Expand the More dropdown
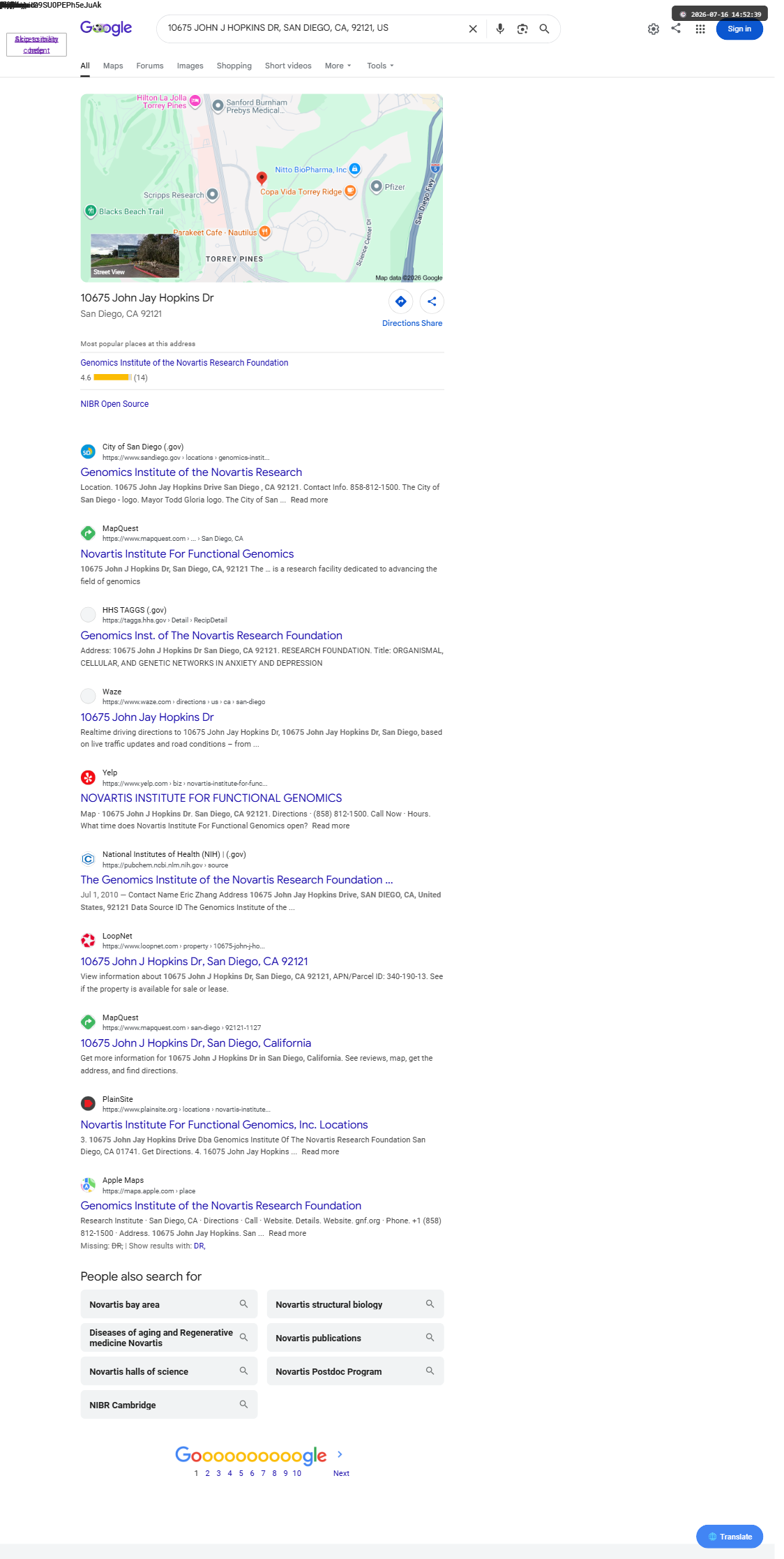784x1559 pixels. click(338, 66)
